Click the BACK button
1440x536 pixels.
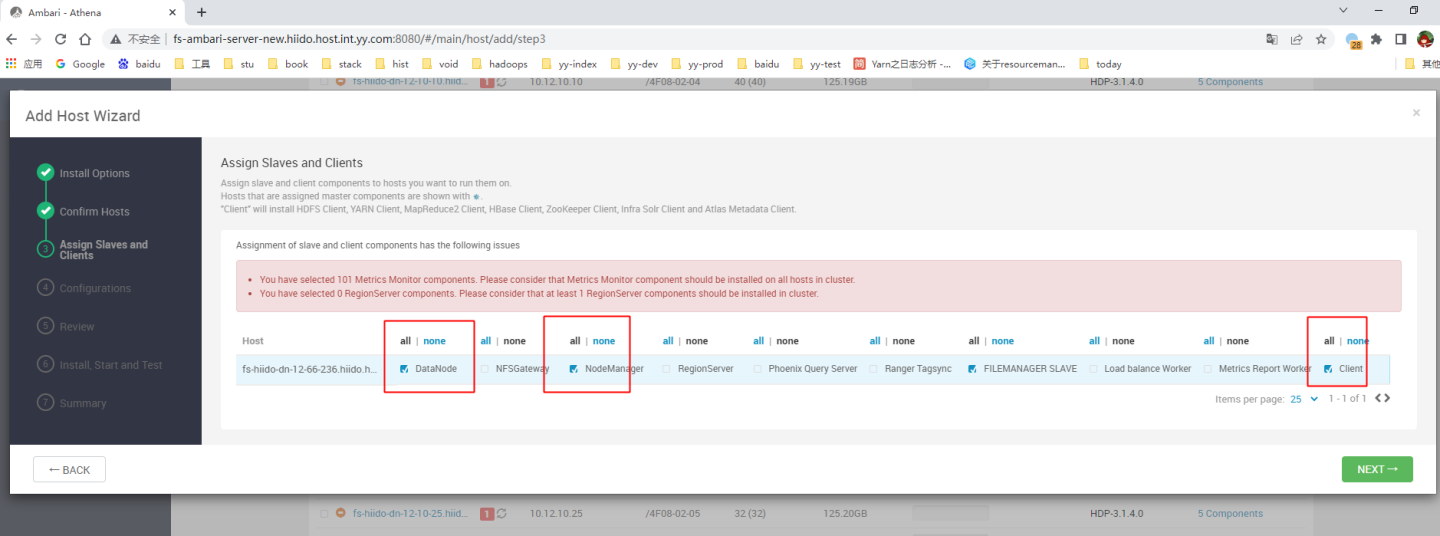69,470
